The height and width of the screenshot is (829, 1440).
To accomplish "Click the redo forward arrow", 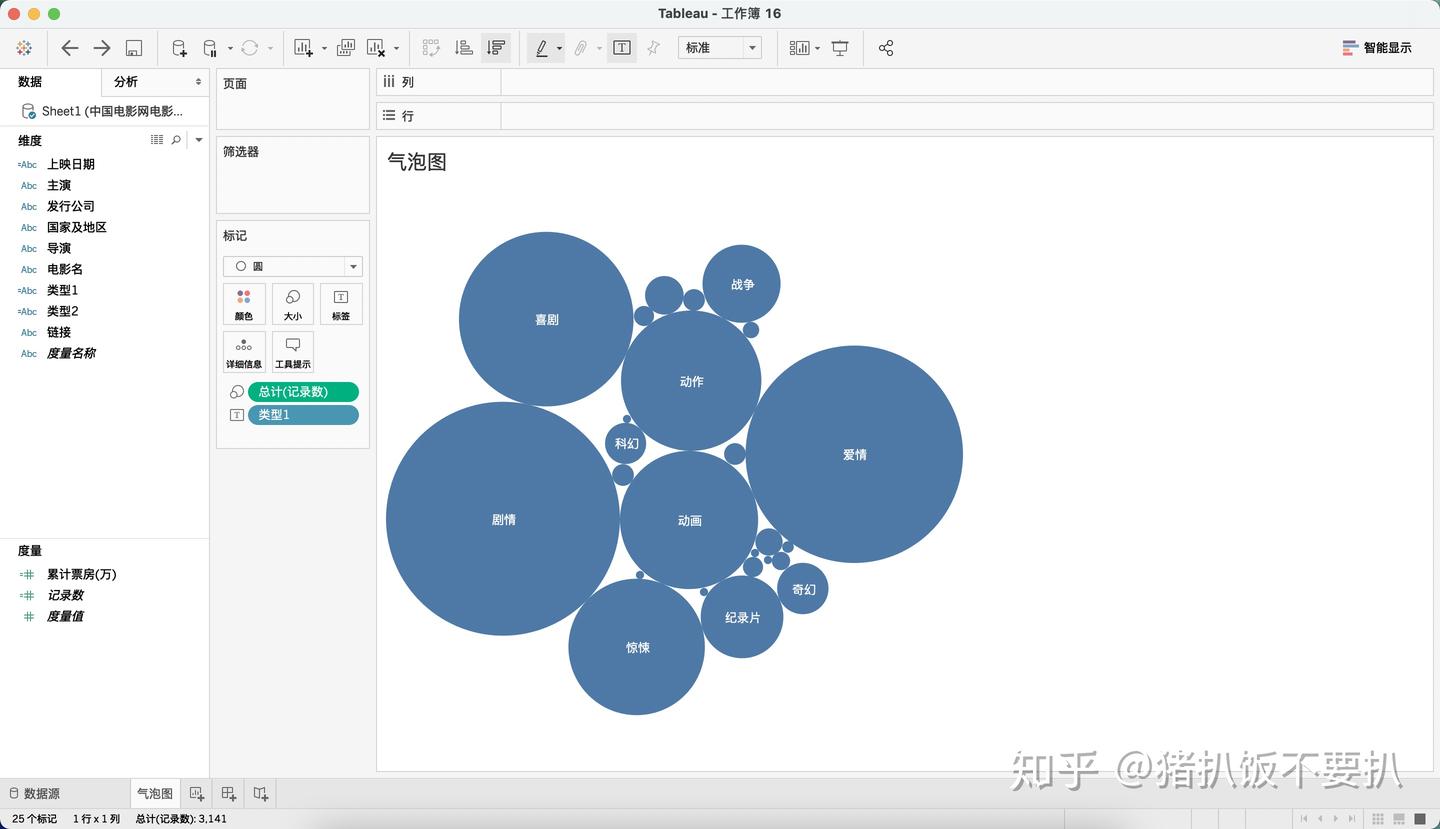I will [x=102, y=48].
